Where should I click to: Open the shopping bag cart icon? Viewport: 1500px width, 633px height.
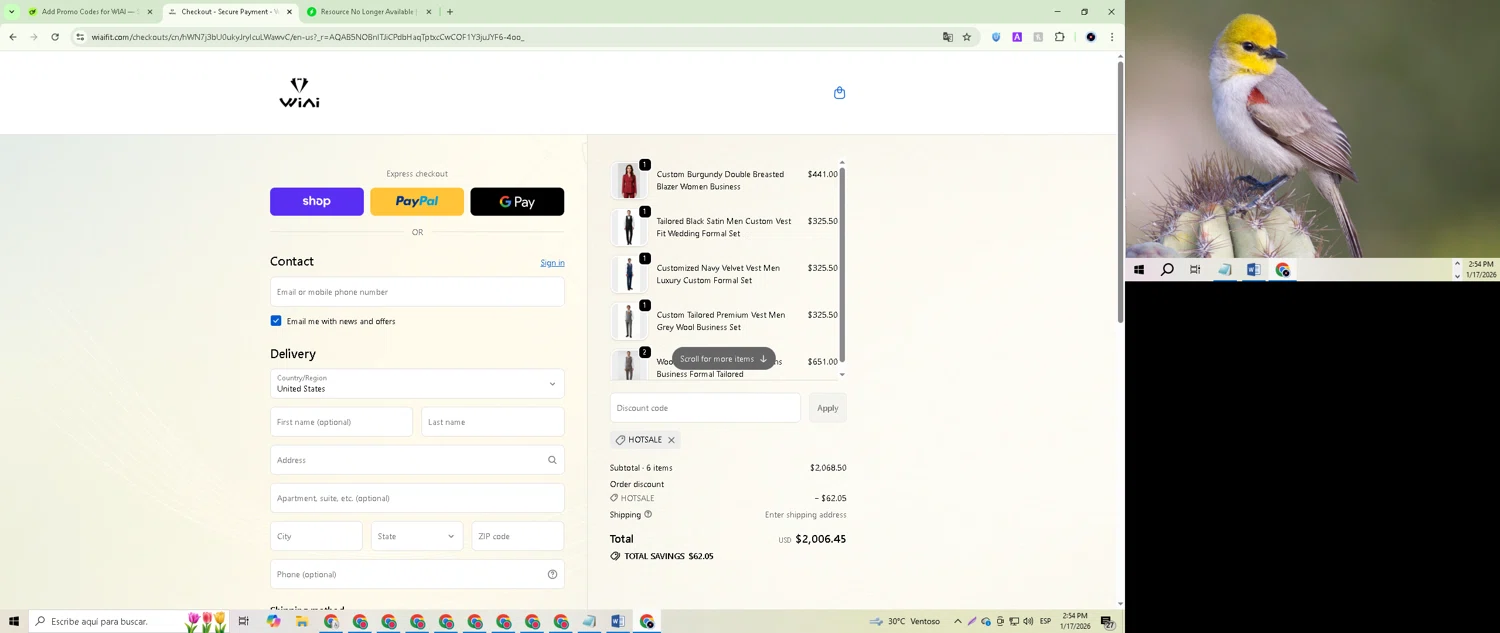pos(839,93)
